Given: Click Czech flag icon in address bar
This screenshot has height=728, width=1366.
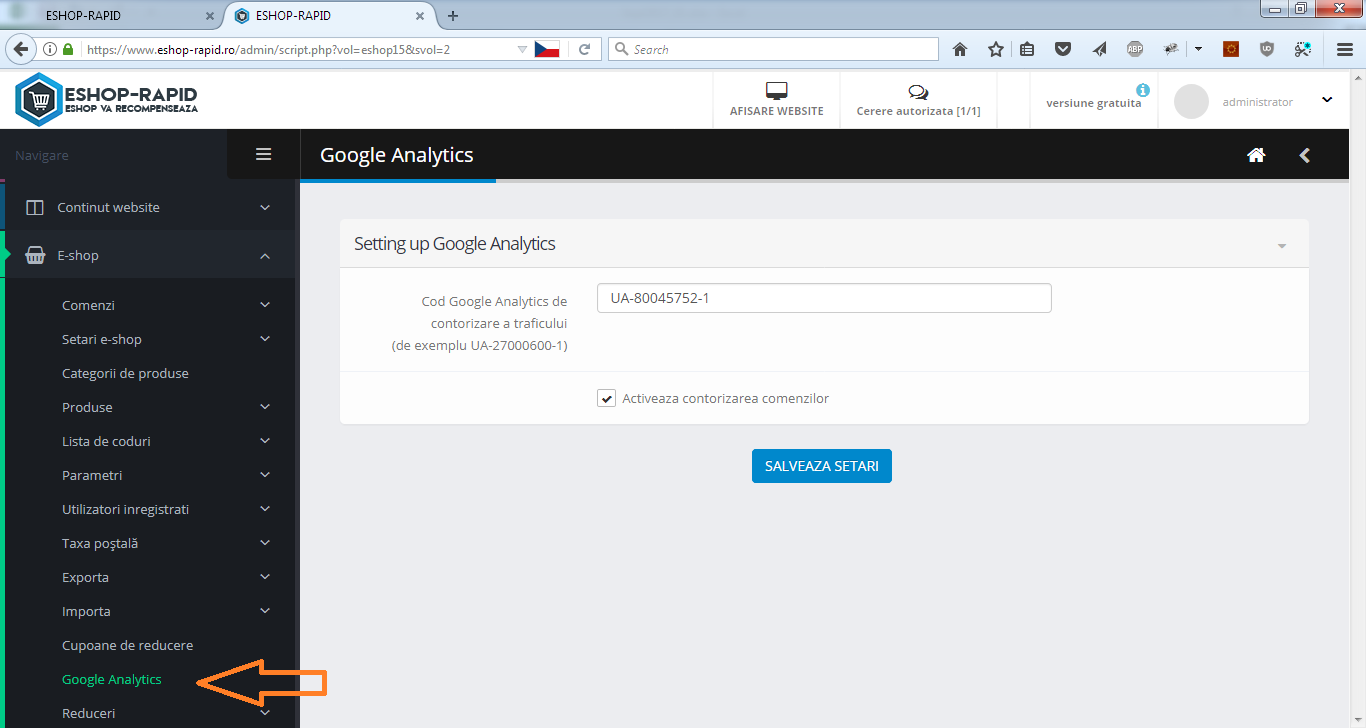Looking at the screenshot, I should tap(547, 49).
